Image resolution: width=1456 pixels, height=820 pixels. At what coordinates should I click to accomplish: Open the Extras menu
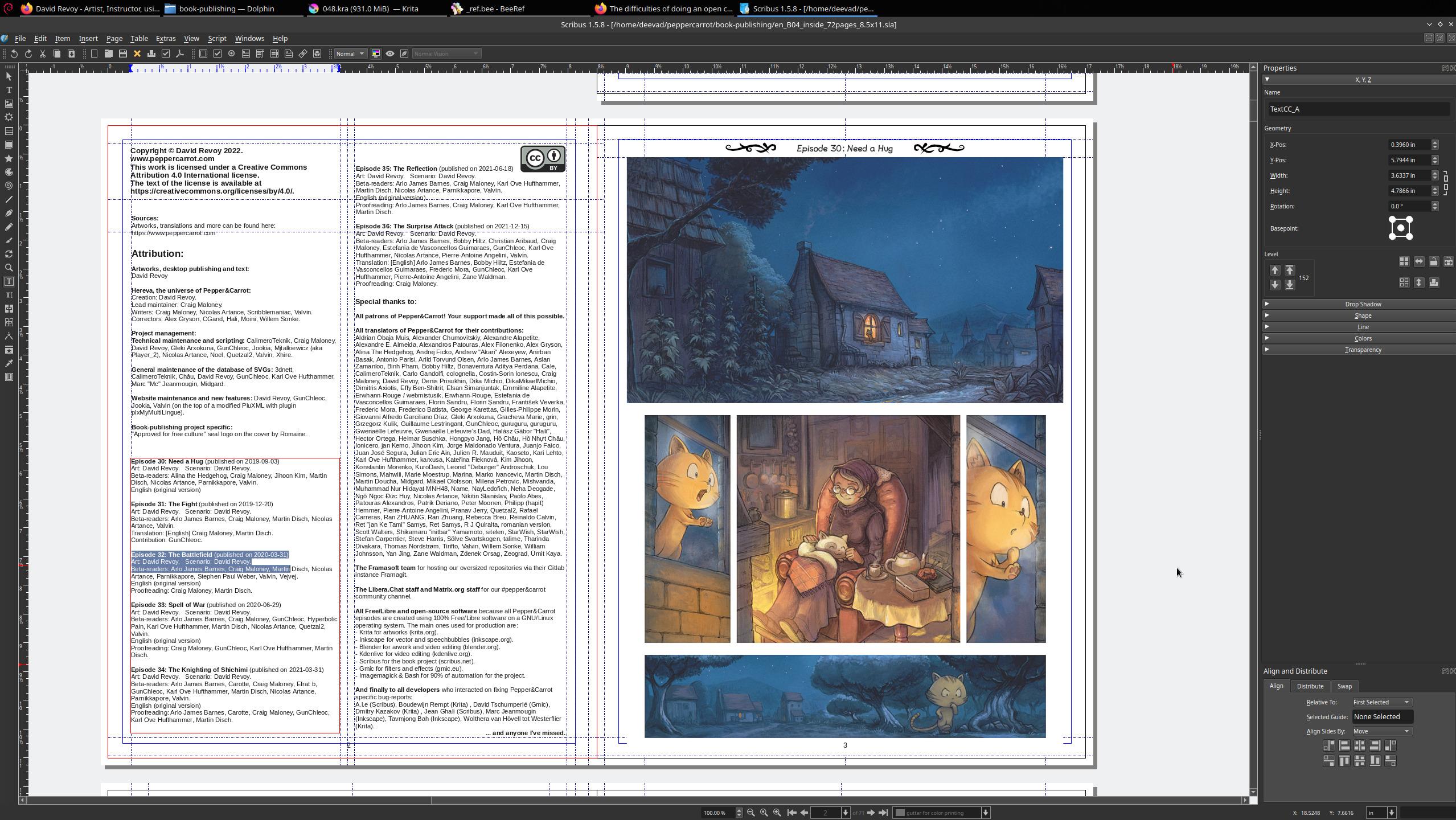(x=165, y=38)
